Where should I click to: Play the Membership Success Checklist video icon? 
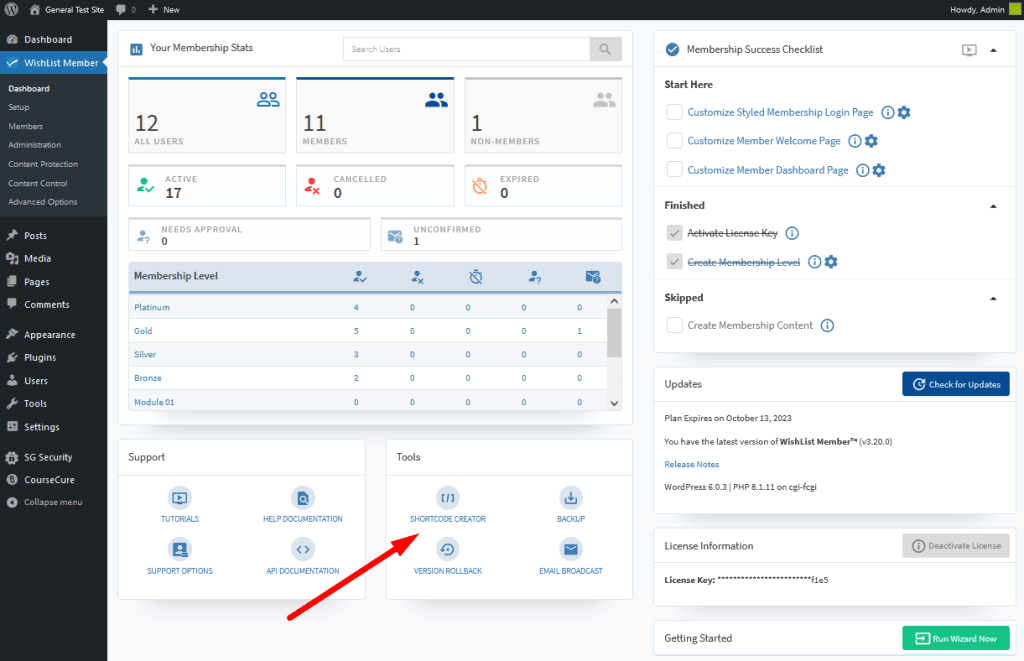[x=969, y=50]
